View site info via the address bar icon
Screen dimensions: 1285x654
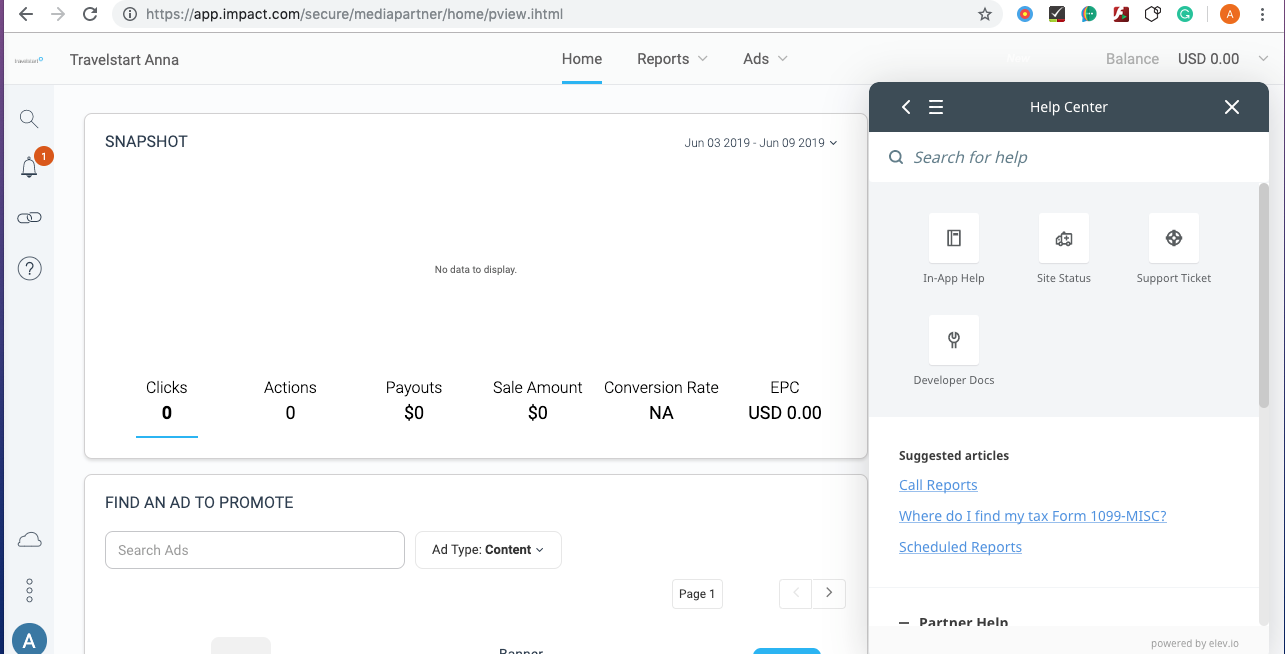click(x=130, y=14)
